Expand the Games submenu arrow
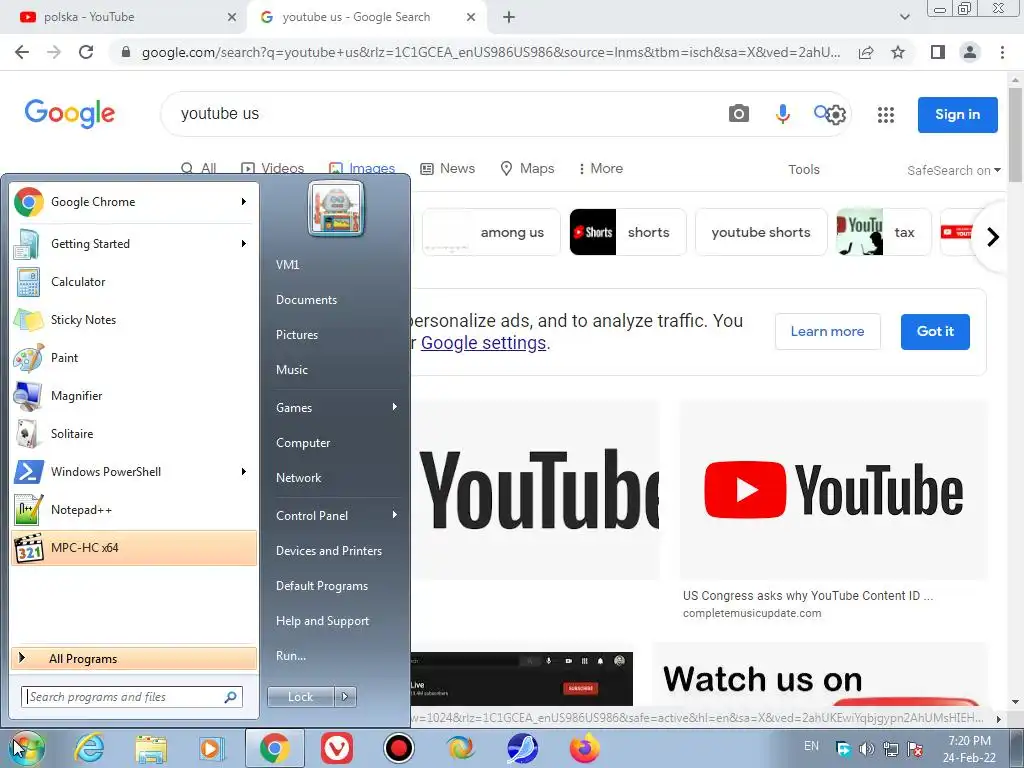 tap(394, 407)
